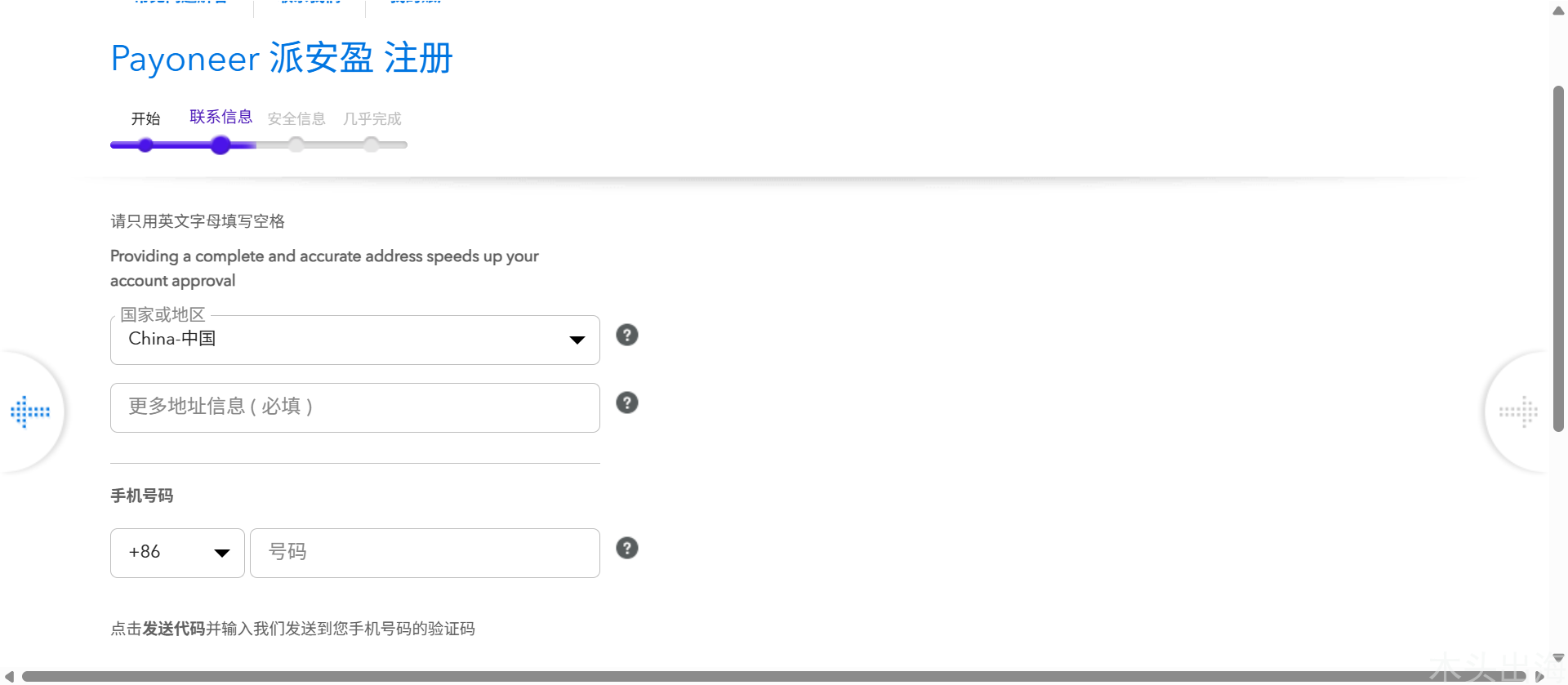Image resolution: width=1568 pixels, height=685 pixels.
Task: Click help icon beside country or region dropdown
Action: 626,335
